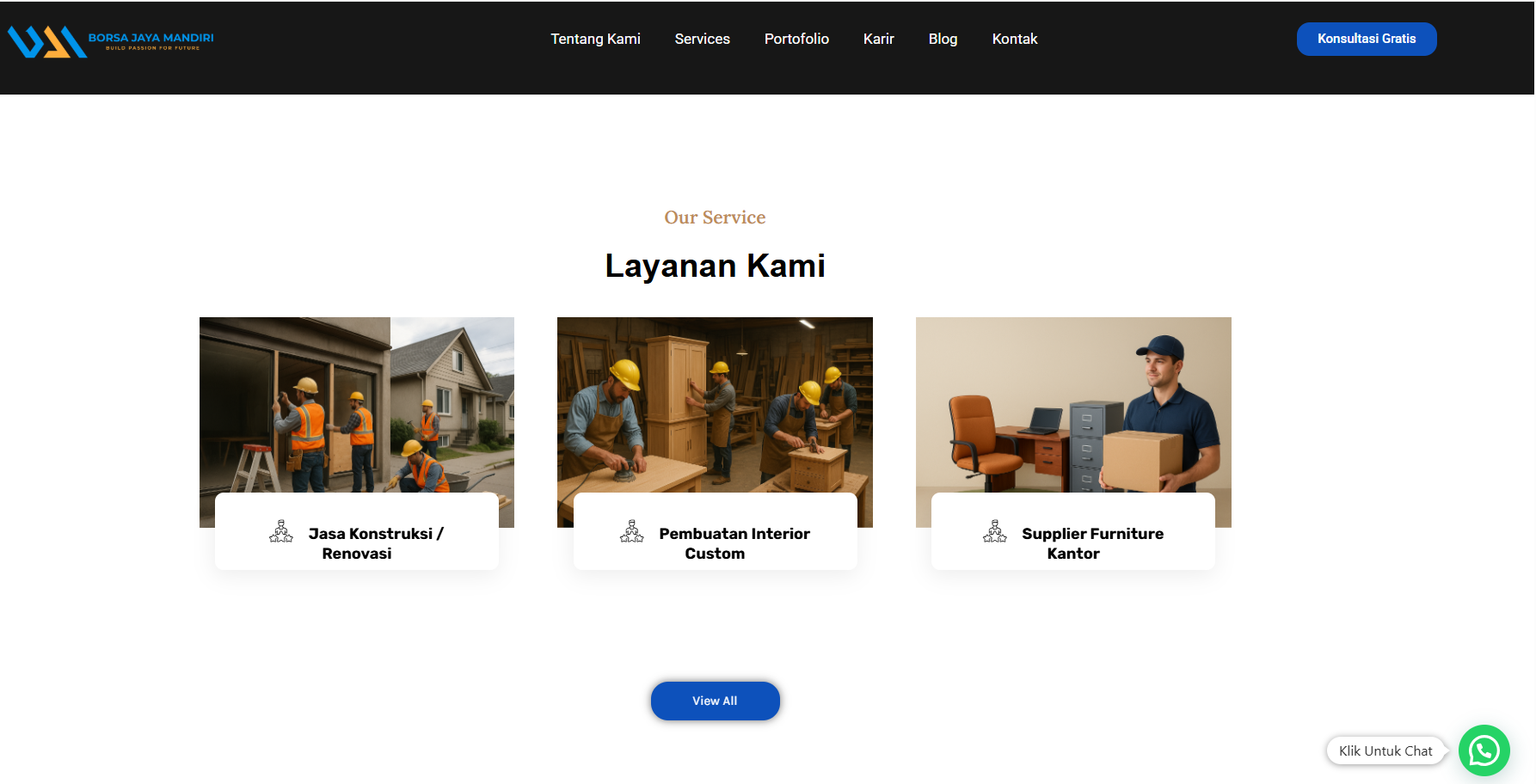The height and width of the screenshot is (784, 1536).
Task: Open the carpentry workshop interior image
Action: tap(715, 404)
